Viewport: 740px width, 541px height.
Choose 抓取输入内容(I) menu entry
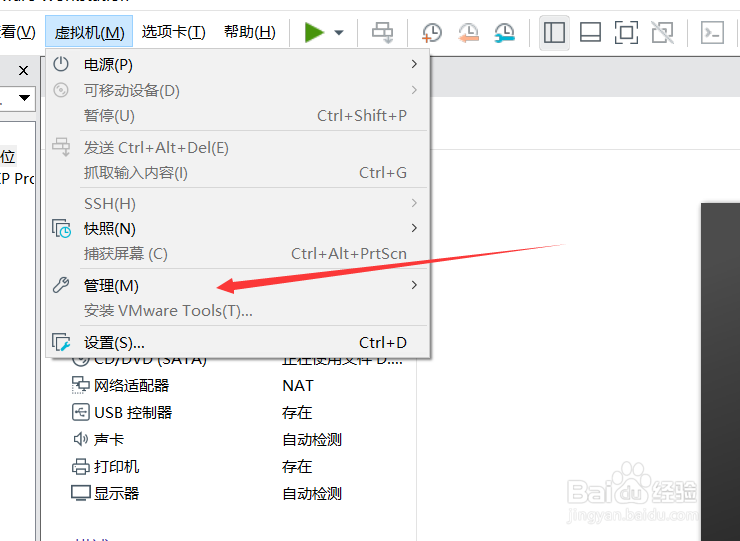pyautogui.click(x=238, y=173)
